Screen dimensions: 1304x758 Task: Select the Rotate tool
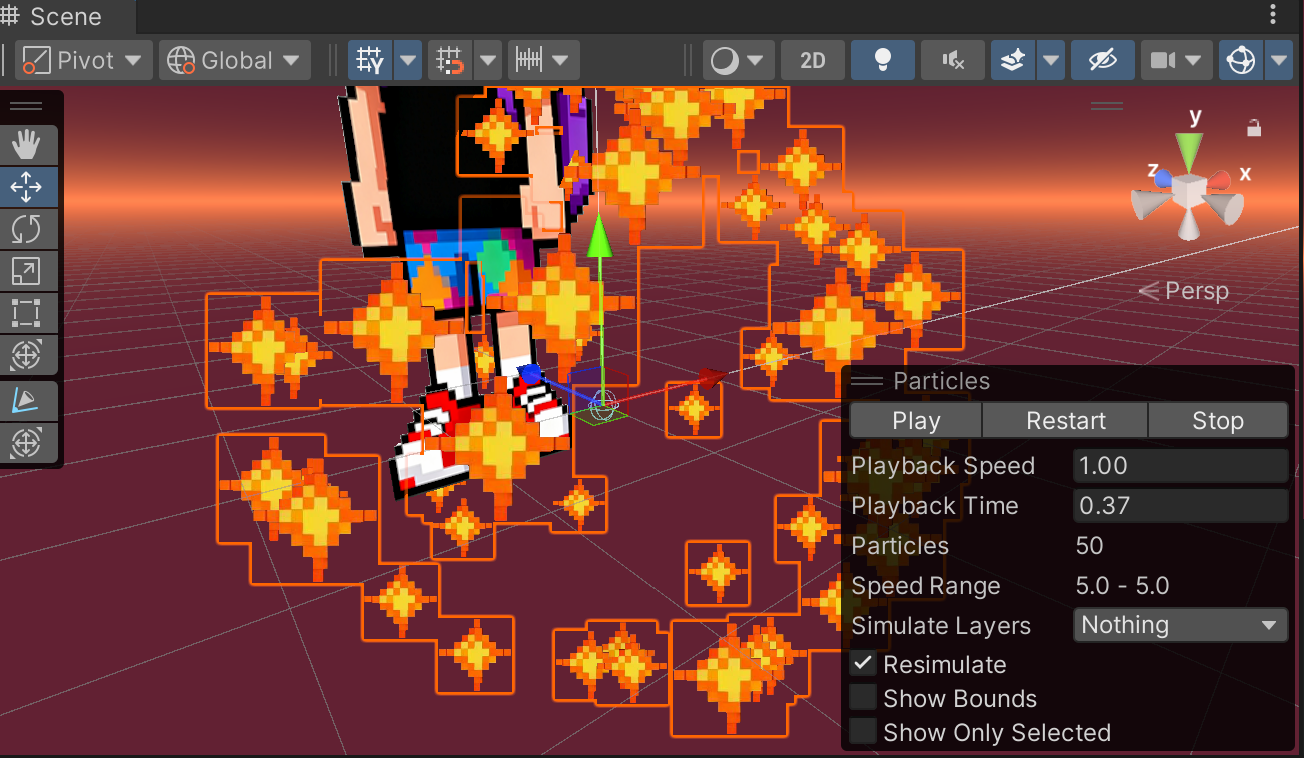click(26, 229)
